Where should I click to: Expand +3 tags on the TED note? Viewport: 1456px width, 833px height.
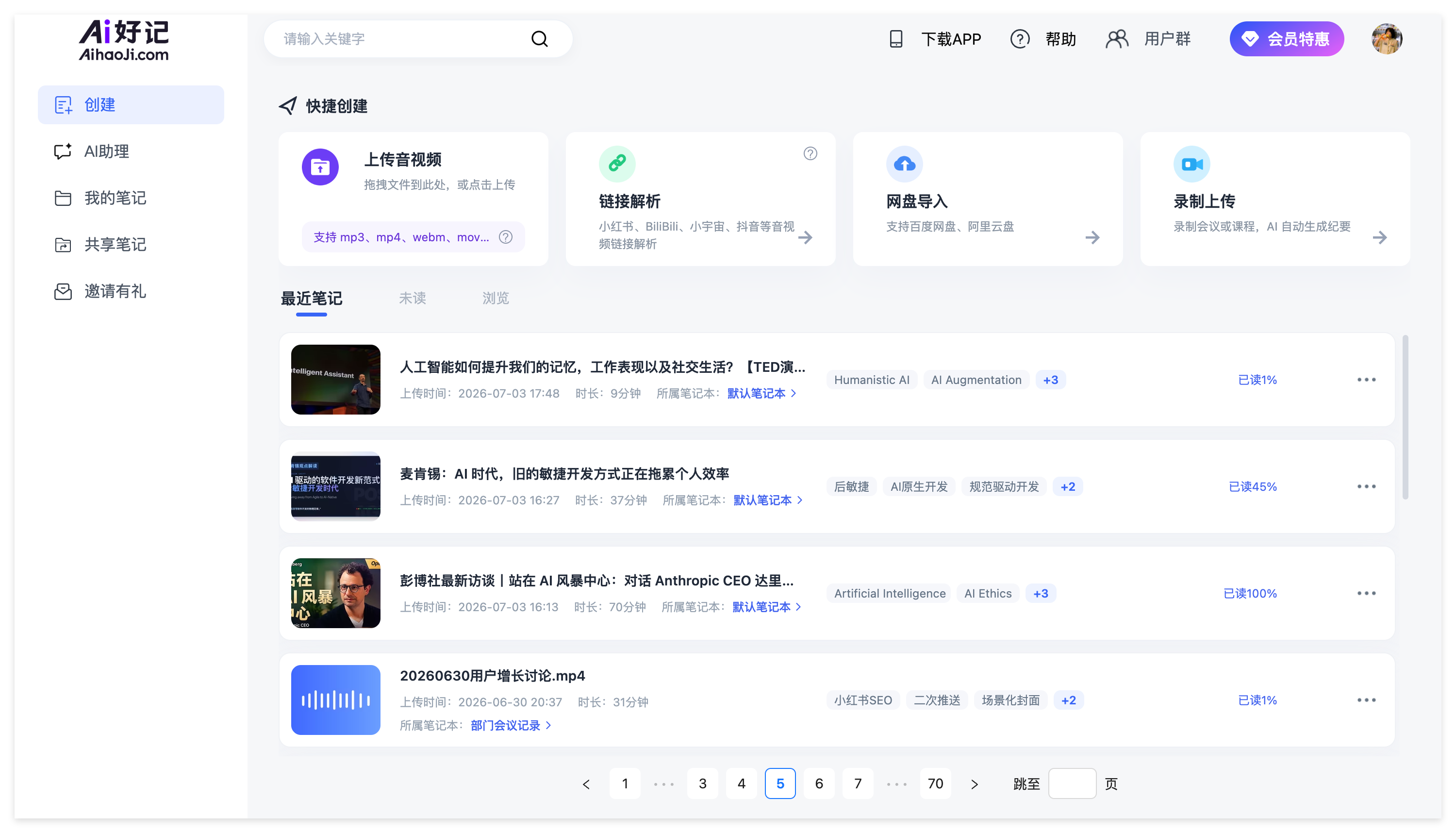[1051, 379]
